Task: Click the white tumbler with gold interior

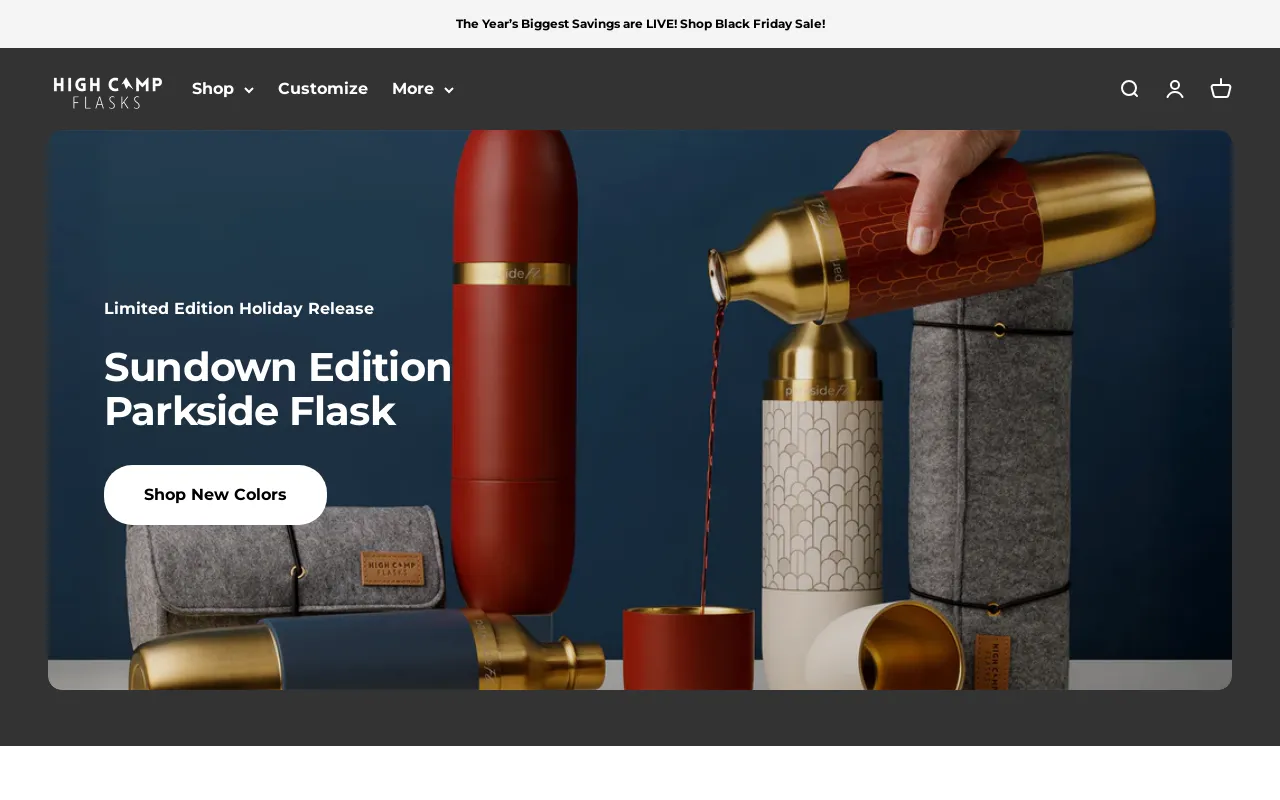Action: click(x=885, y=645)
